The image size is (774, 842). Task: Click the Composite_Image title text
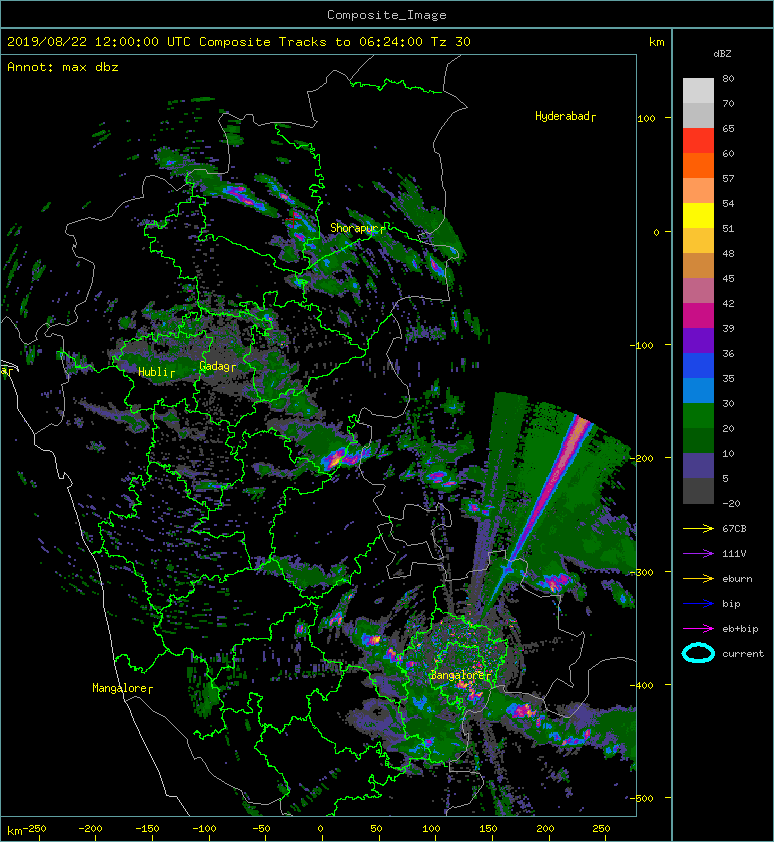tap(387, 15)
